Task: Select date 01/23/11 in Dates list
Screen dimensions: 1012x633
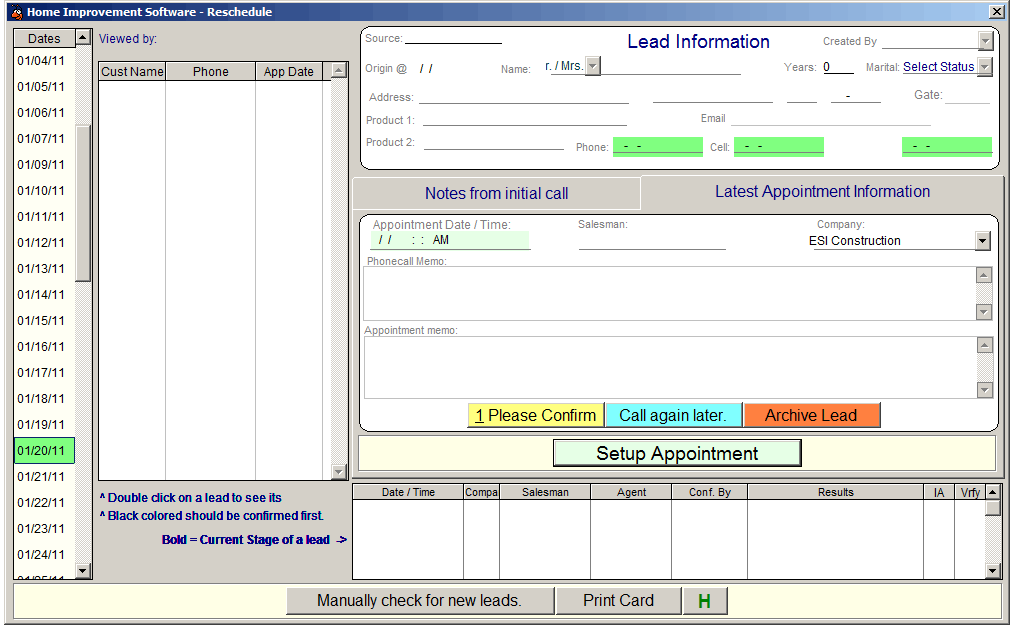Action: click(44, 528)
